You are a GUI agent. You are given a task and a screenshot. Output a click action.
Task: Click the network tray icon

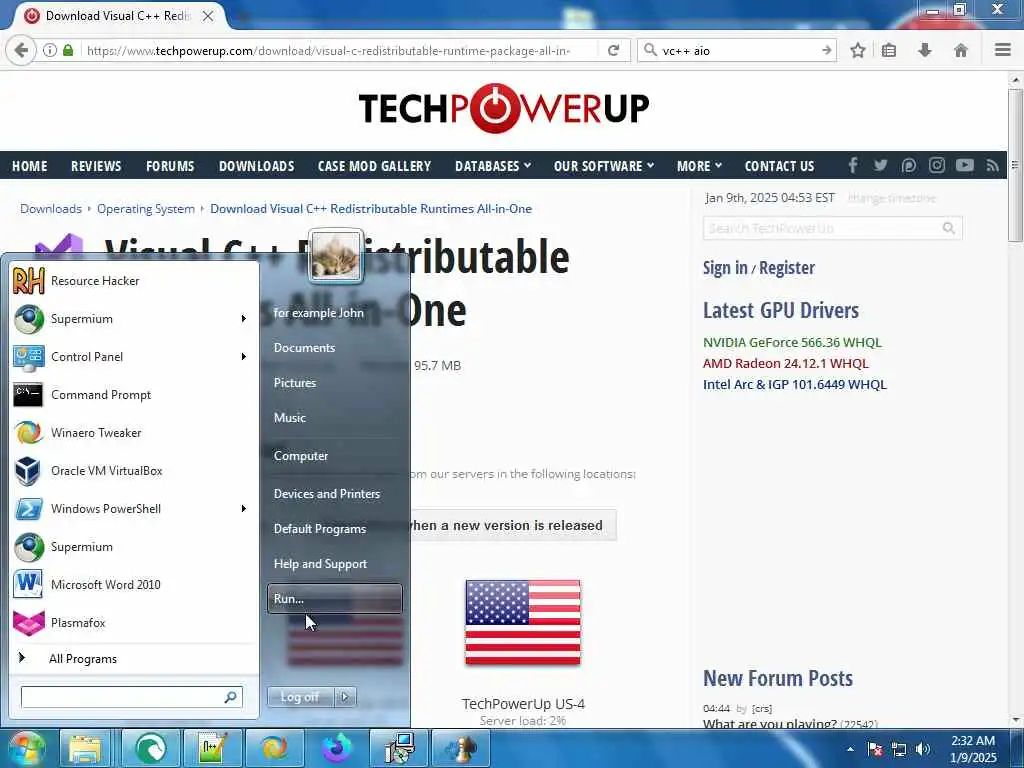coord(899,749)
